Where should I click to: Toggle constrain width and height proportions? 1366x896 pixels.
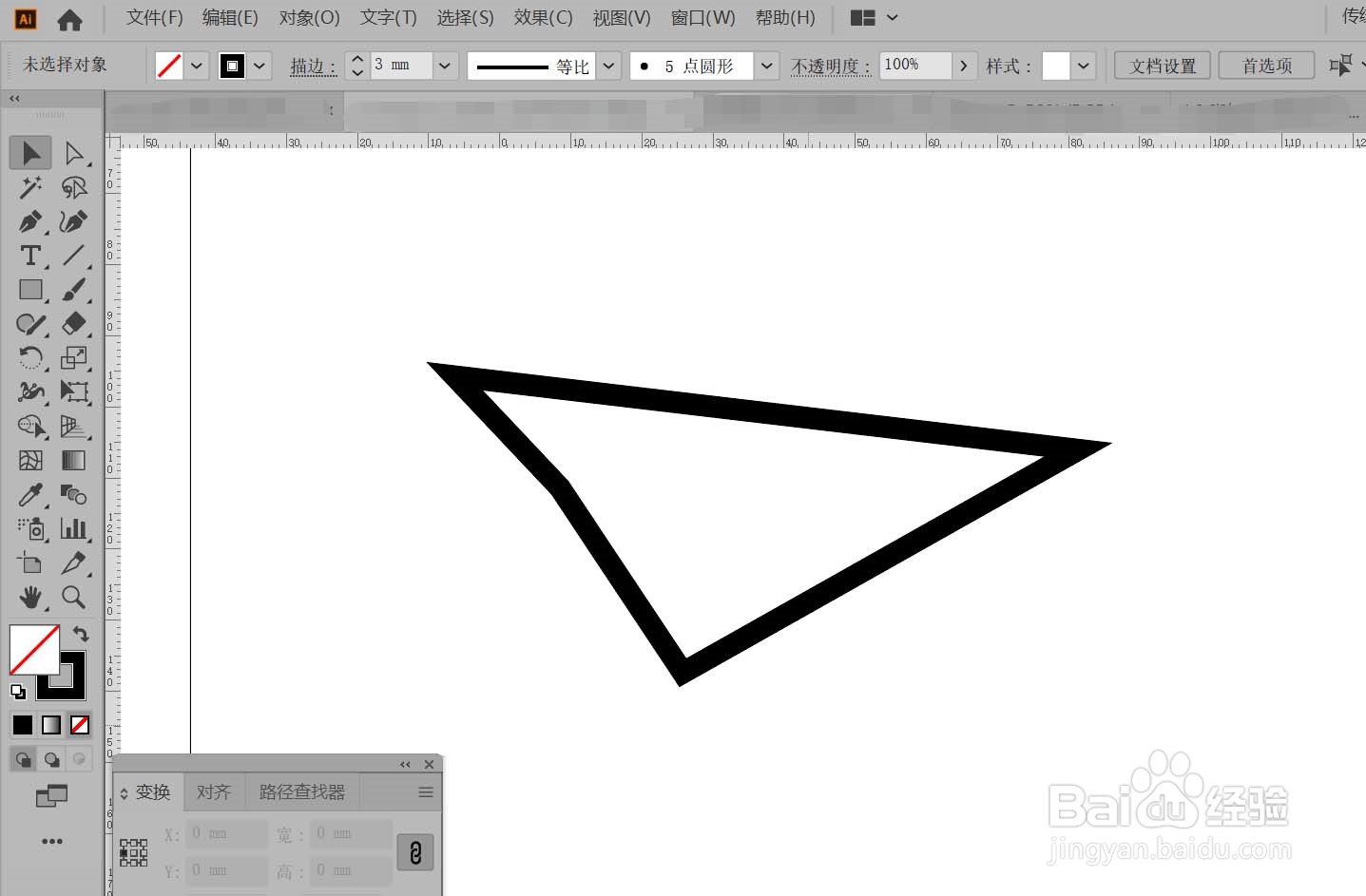(x=415, y=852)
